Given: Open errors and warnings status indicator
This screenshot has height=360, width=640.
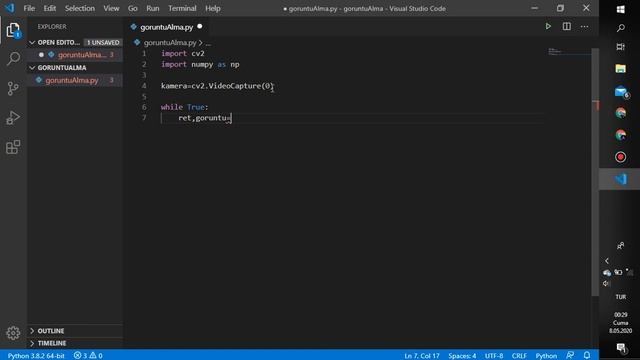Looking at the screenshot, I should pos(88,356).
